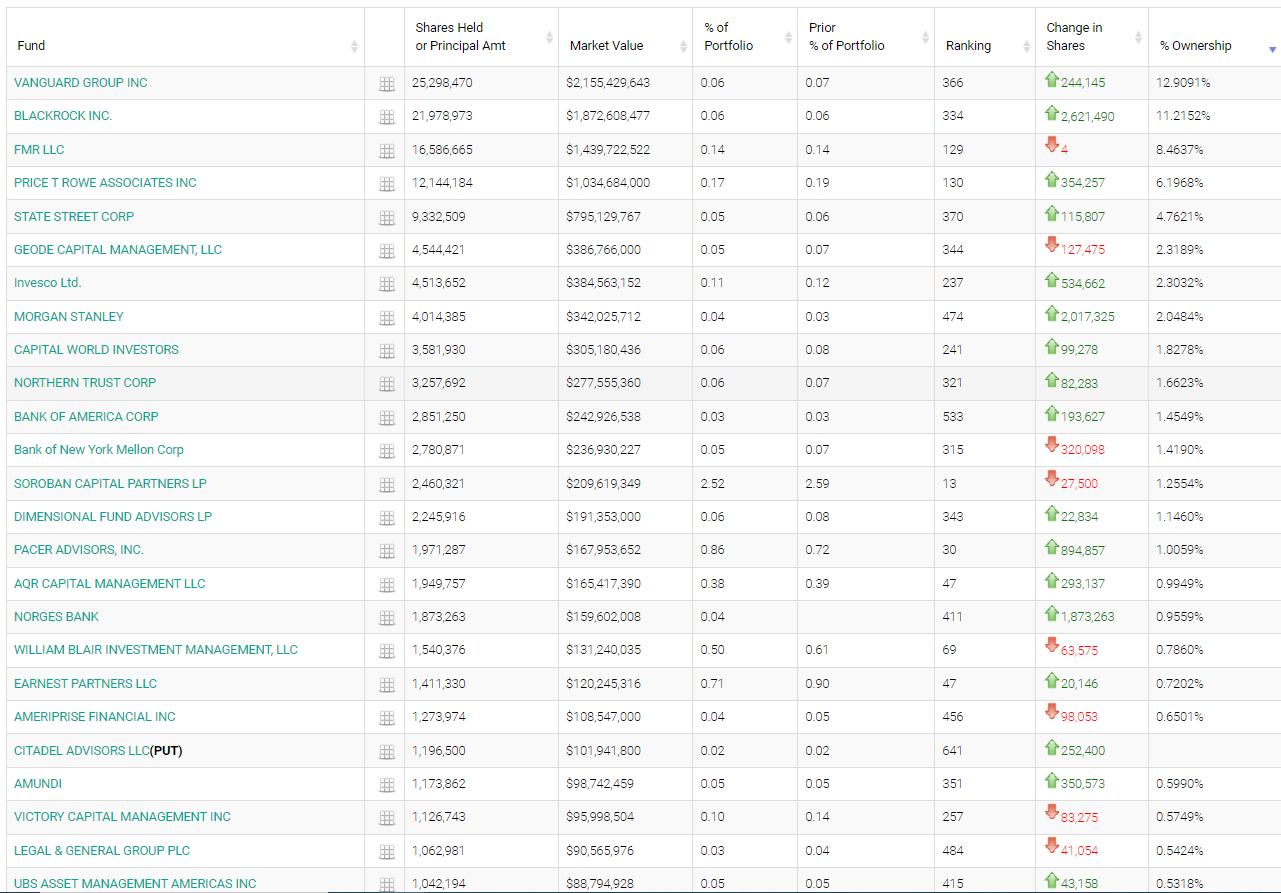The height and width of the screenshot is (893, 1281).
Task: Open VANGUARD GROUP INC fund link
Action: click(81, 83)
